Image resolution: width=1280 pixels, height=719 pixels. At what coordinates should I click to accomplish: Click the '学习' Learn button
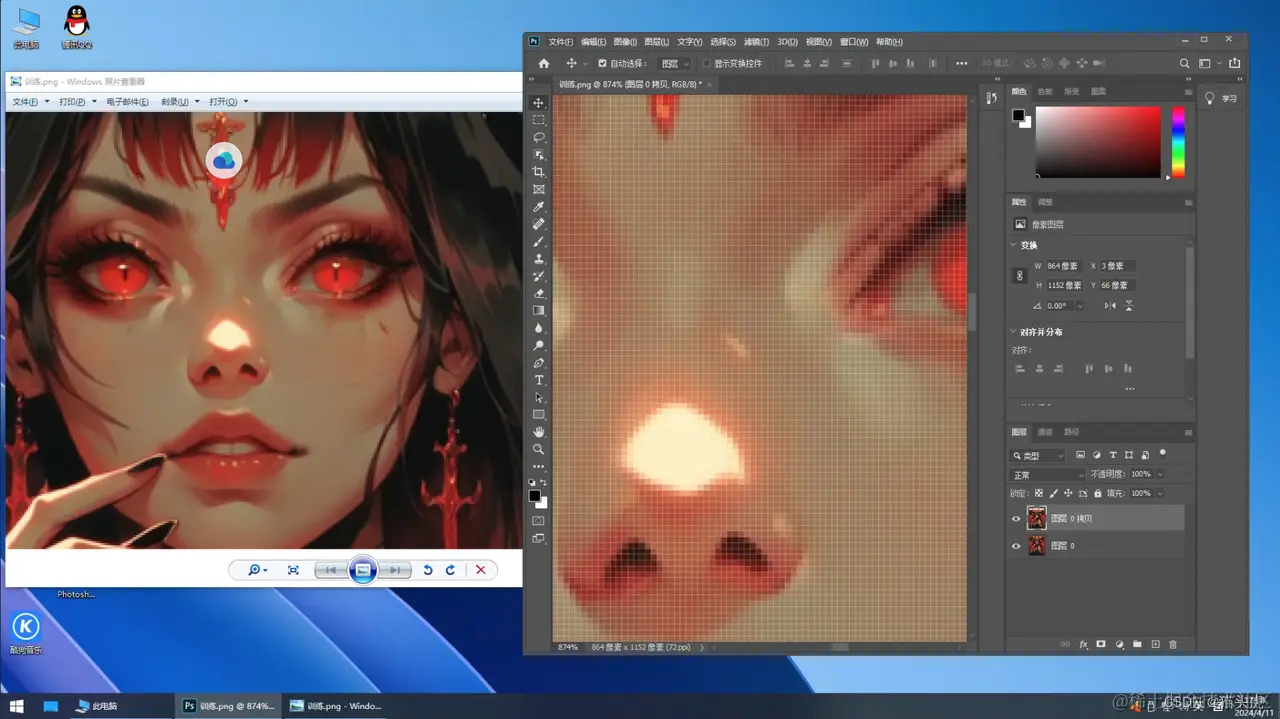pyautogui.click(x=1222, y=98)
